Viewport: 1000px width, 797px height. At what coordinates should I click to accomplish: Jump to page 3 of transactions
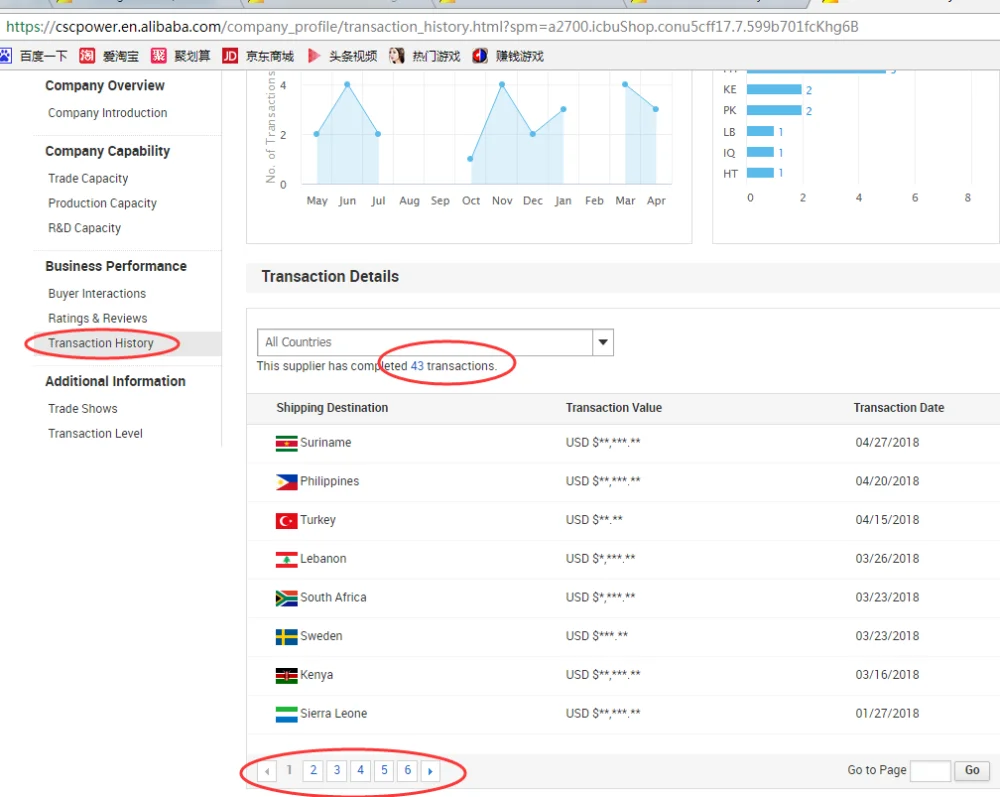point(337,770)
